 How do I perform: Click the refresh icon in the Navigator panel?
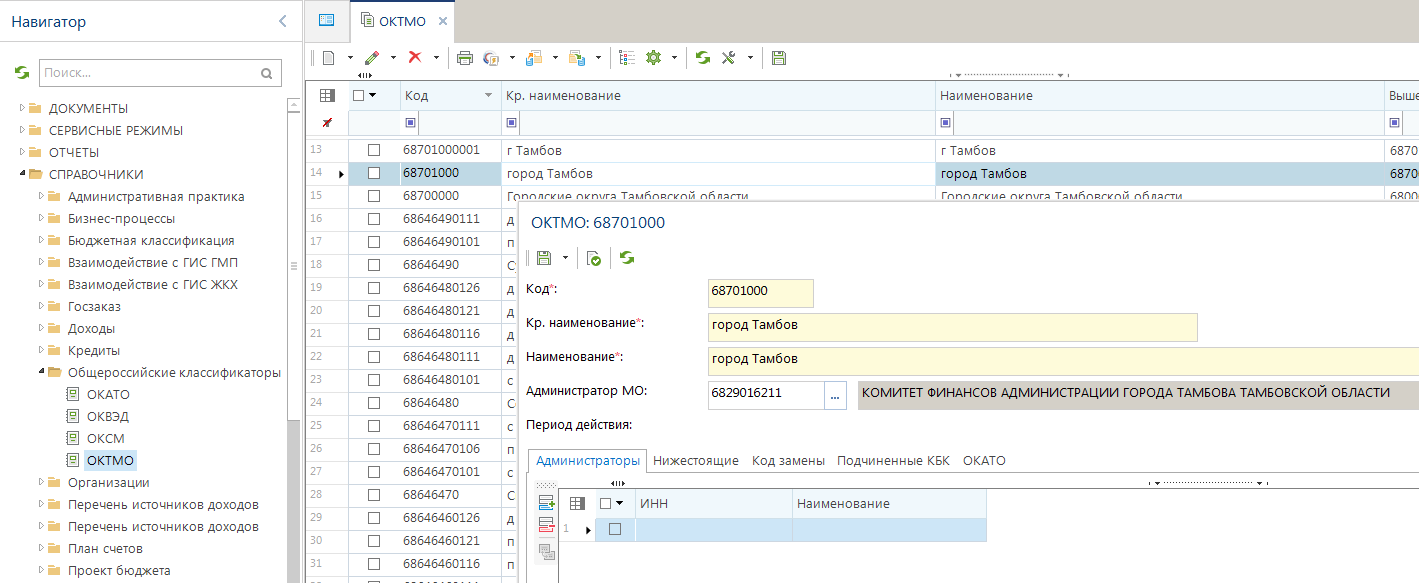[x=22, y=72]
